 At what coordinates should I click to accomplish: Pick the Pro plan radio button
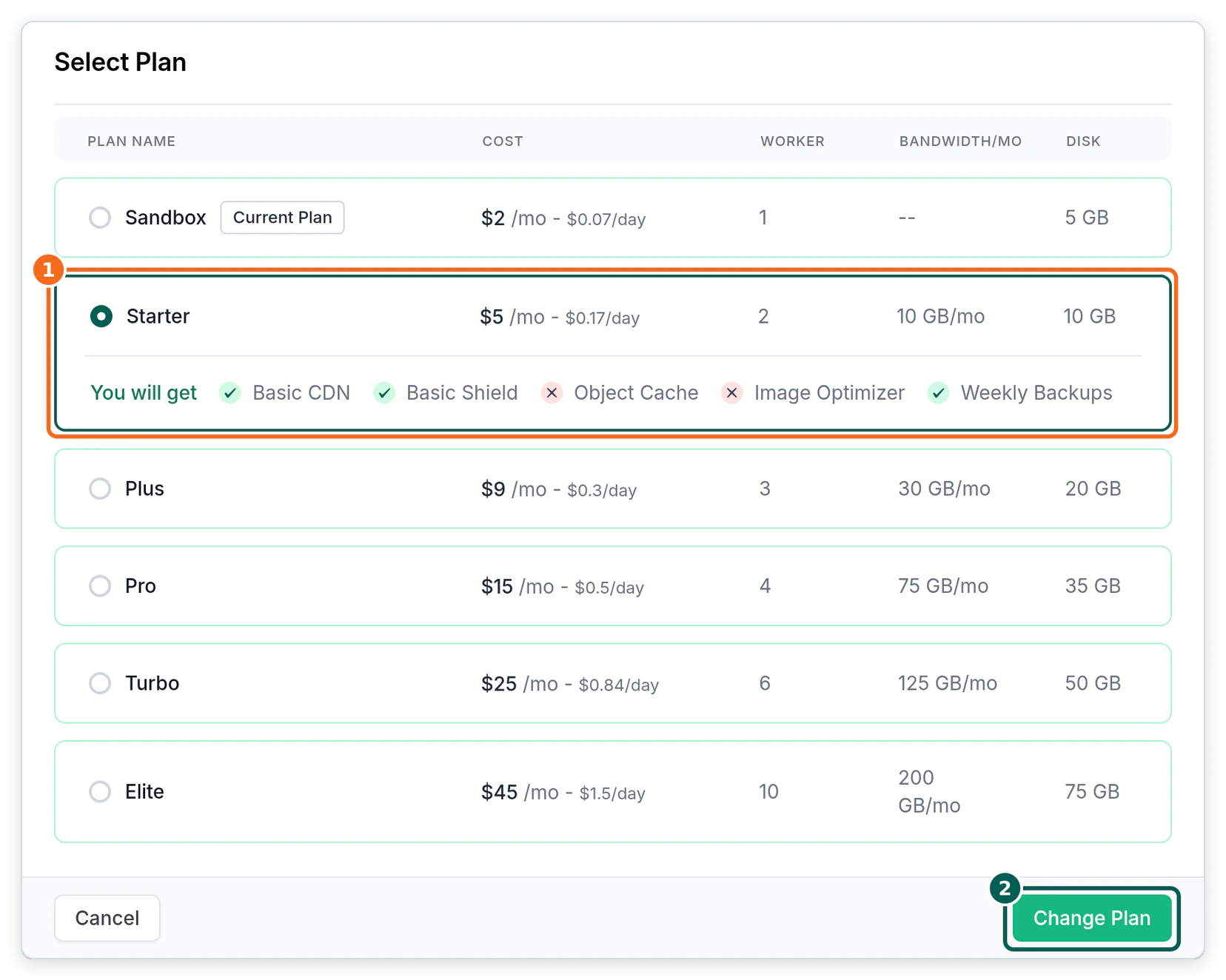coord(100,586)
